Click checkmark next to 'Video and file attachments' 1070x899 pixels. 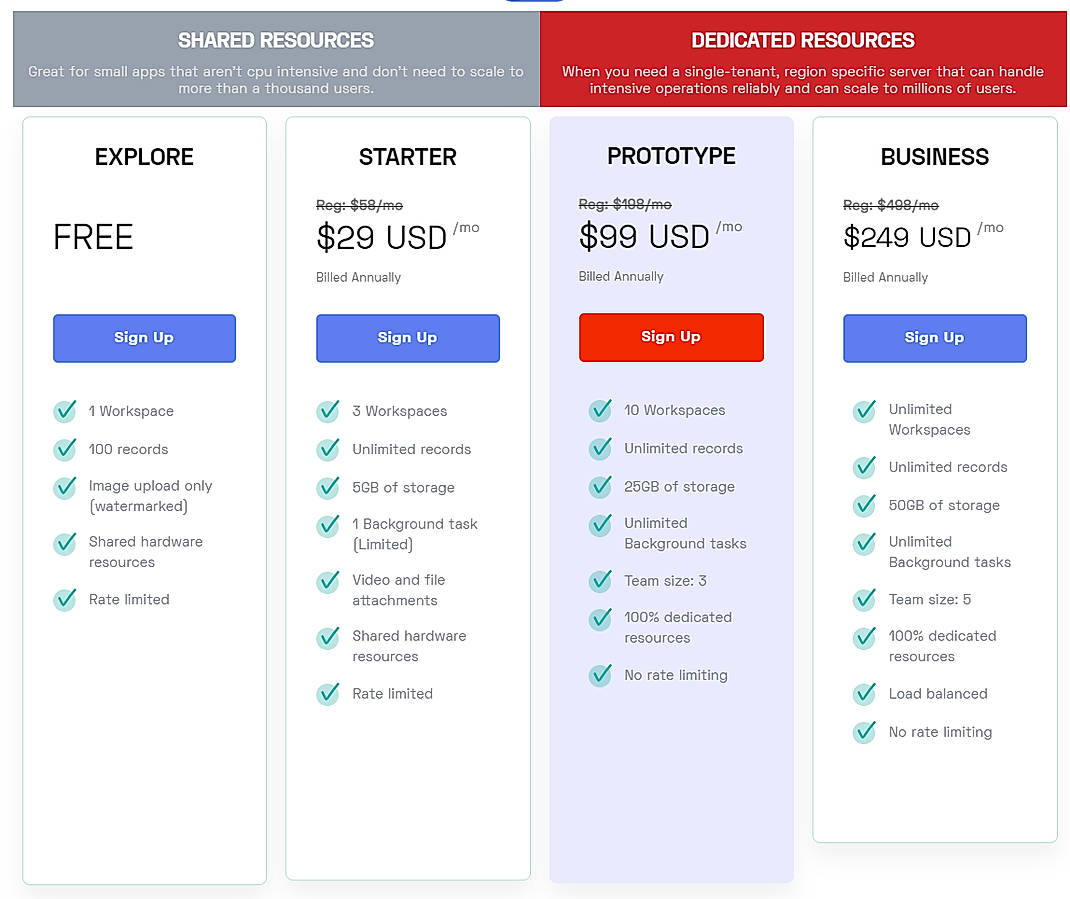pos(328,581)
